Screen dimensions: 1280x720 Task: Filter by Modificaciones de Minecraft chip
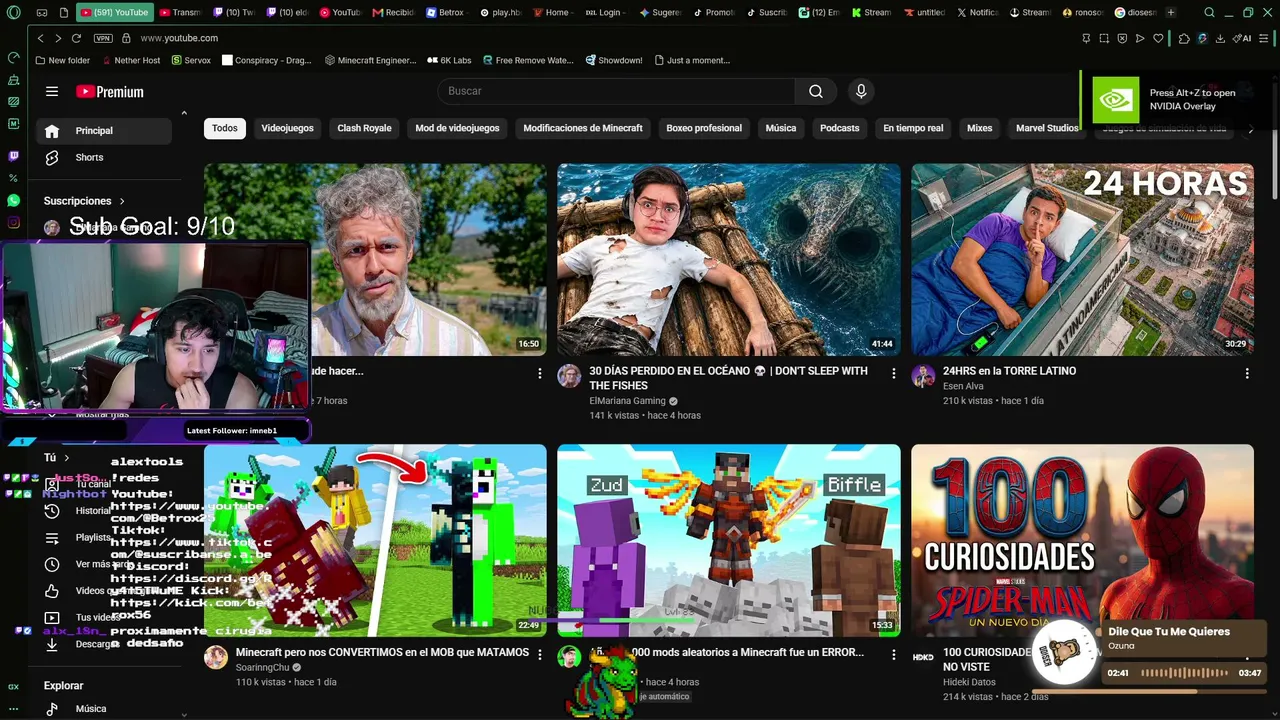pyautogui.click(x=583, y=128)
